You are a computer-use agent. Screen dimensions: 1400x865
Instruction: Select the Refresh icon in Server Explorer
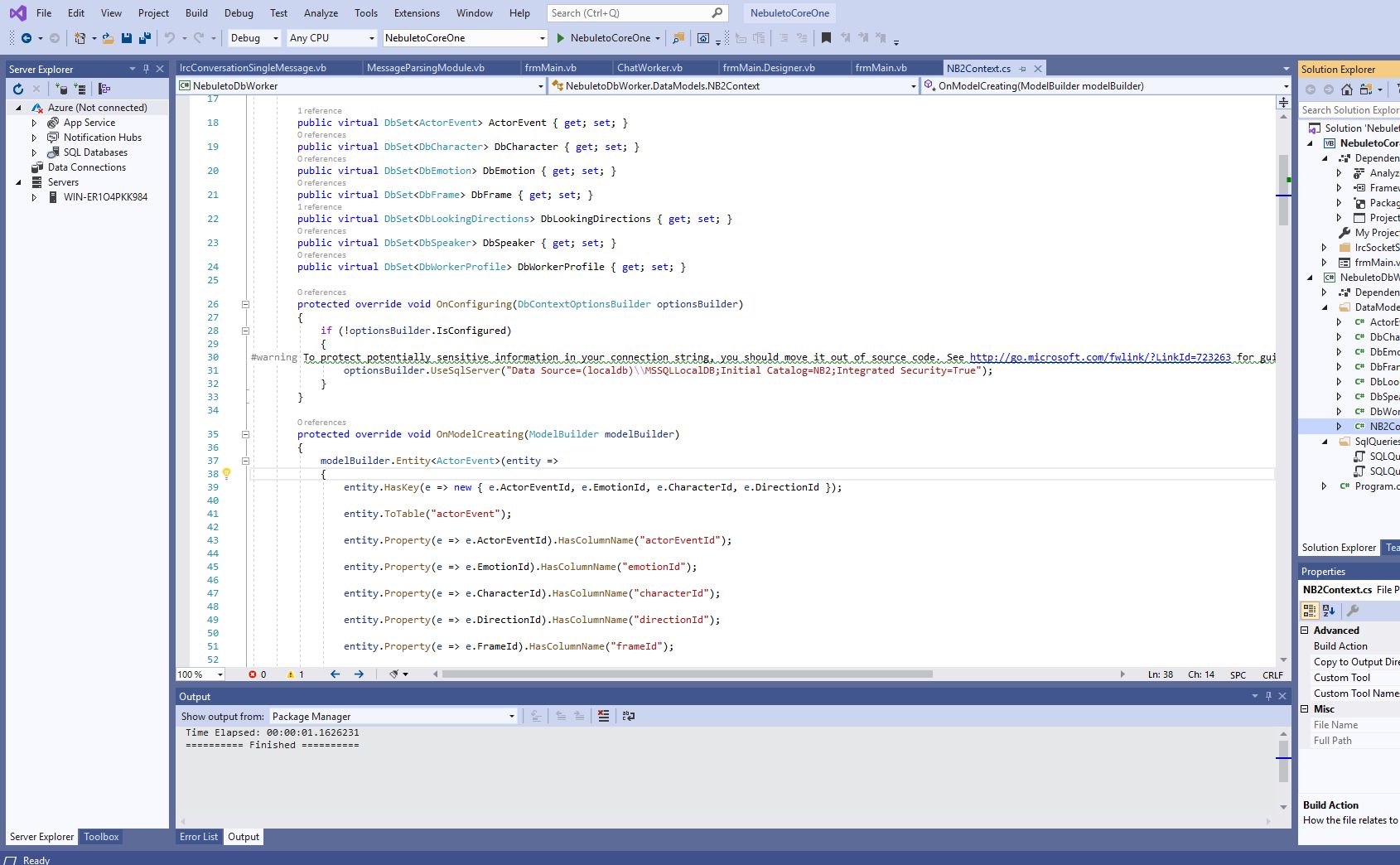coord(17,89)
